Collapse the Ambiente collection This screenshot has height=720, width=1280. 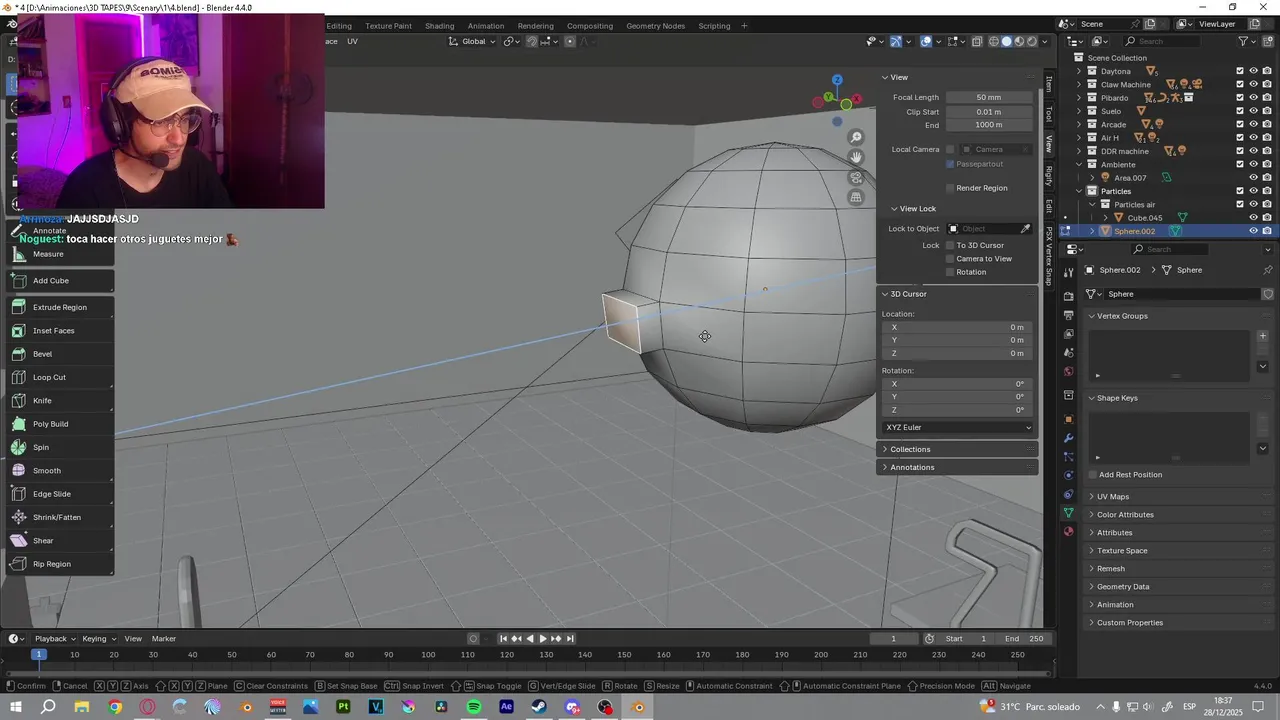click(x=1079, y=164)
